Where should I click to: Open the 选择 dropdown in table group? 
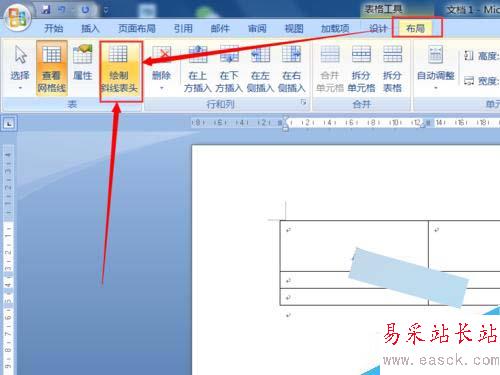[20, 68]
